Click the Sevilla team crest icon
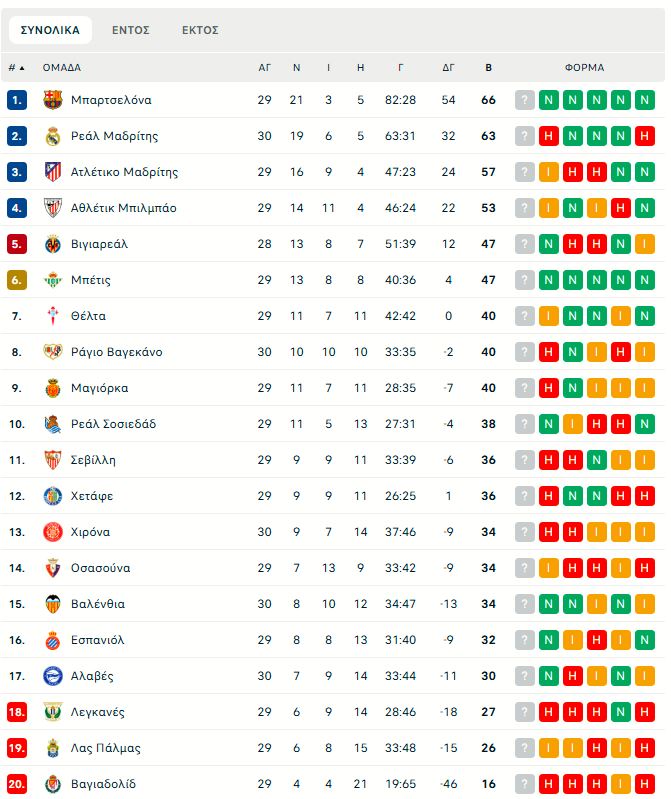The height and width of the screenshot is (799, 671). point(53,460)
